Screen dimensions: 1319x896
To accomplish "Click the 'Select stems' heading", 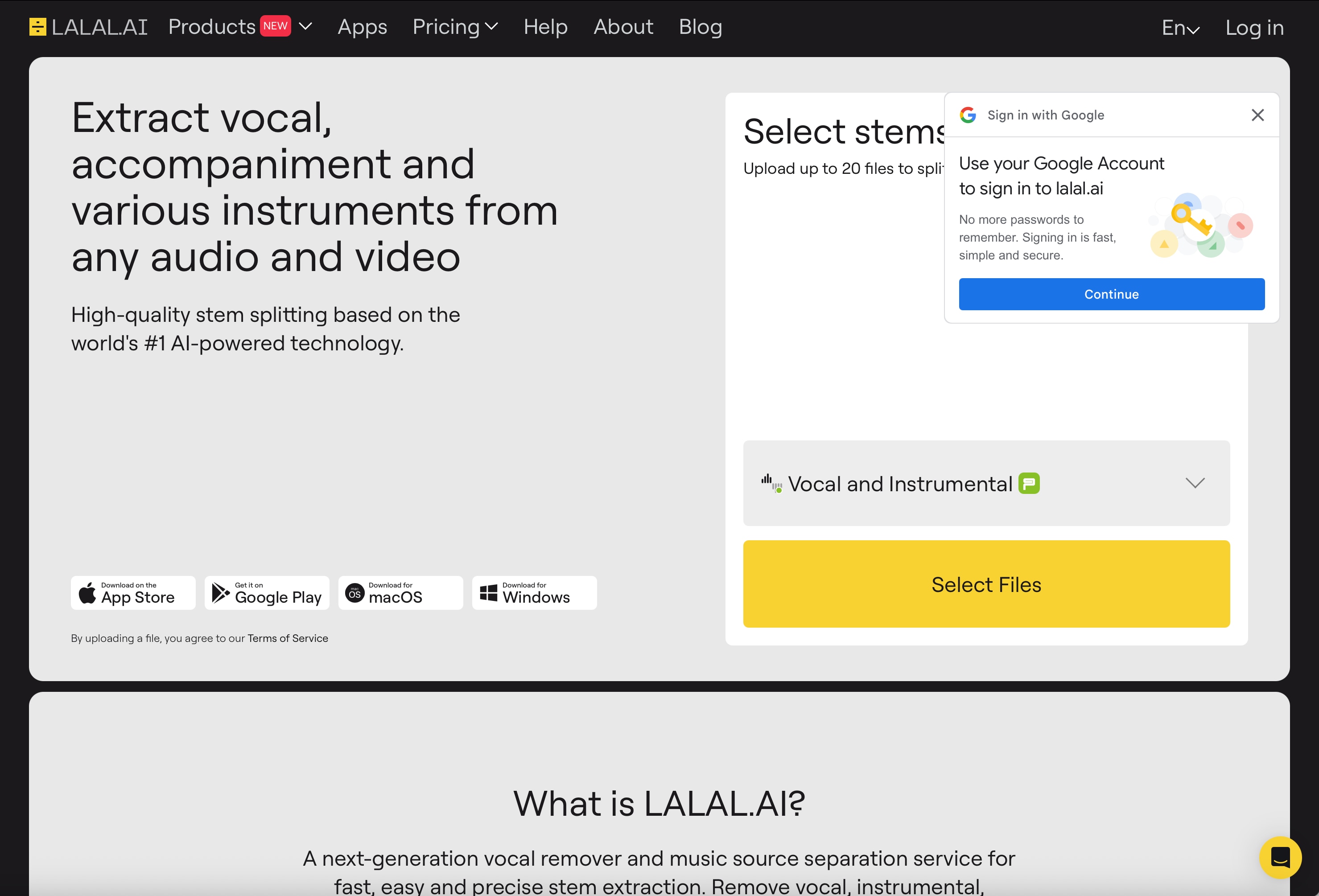I will coord(844,132).
